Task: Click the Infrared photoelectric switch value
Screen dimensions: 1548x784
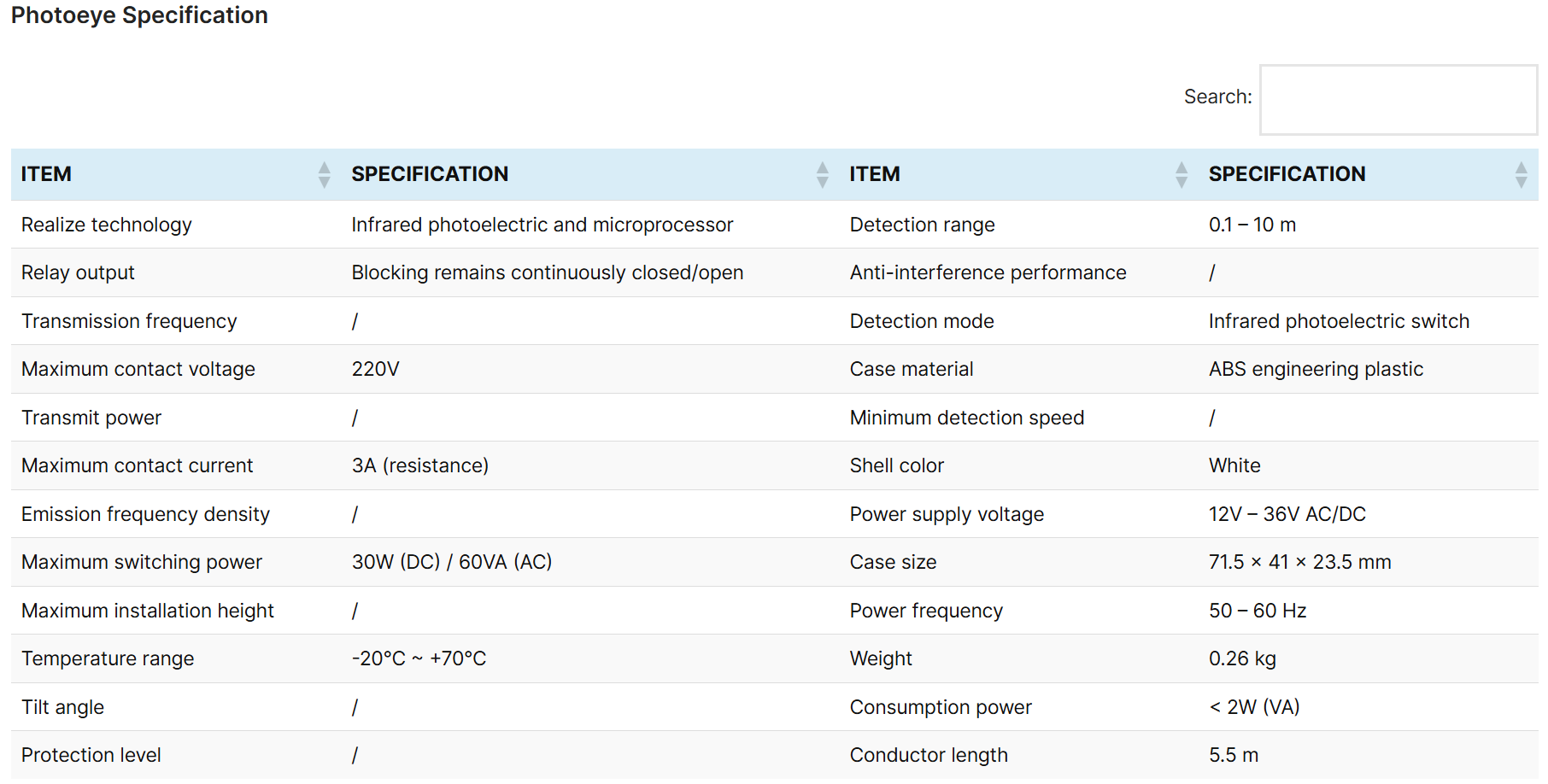Action: tap(1339, 321)
